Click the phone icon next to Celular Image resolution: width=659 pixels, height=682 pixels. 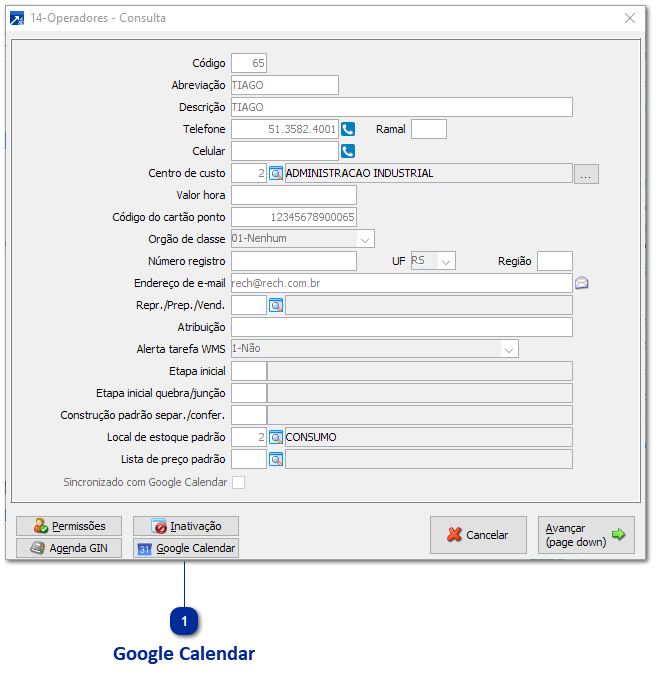348,151
